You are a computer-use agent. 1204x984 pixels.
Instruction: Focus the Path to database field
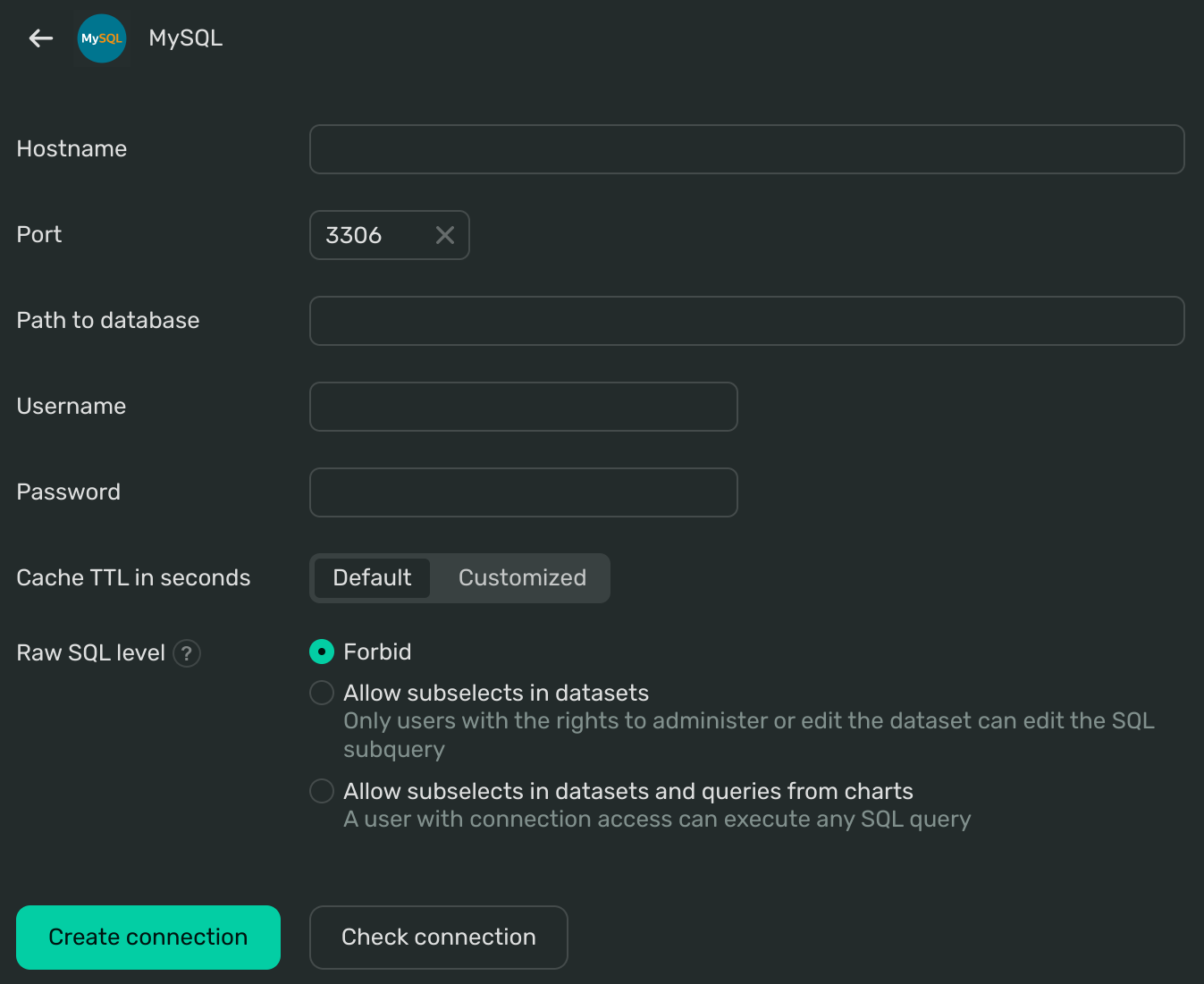click(747, 321)
